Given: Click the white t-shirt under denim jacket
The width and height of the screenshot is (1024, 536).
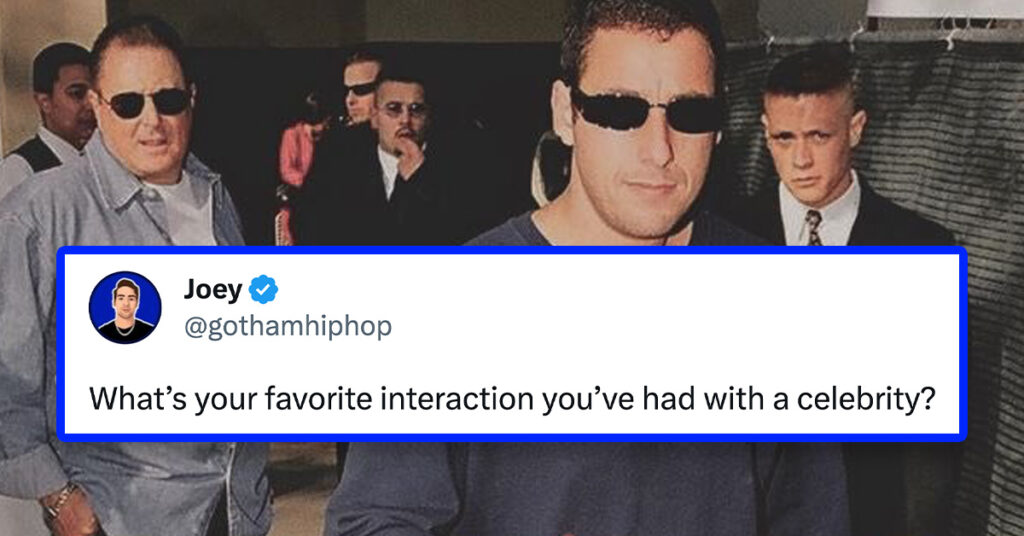Looking at the screenshot, I should point(186,210).
